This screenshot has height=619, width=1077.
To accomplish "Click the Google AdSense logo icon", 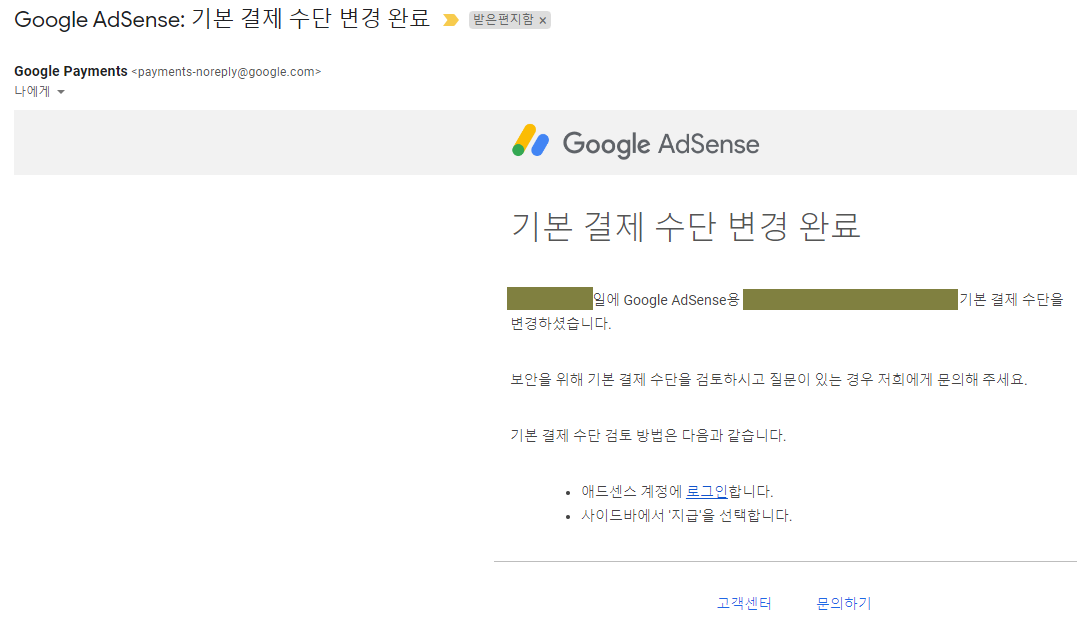I will click(530, 141).
